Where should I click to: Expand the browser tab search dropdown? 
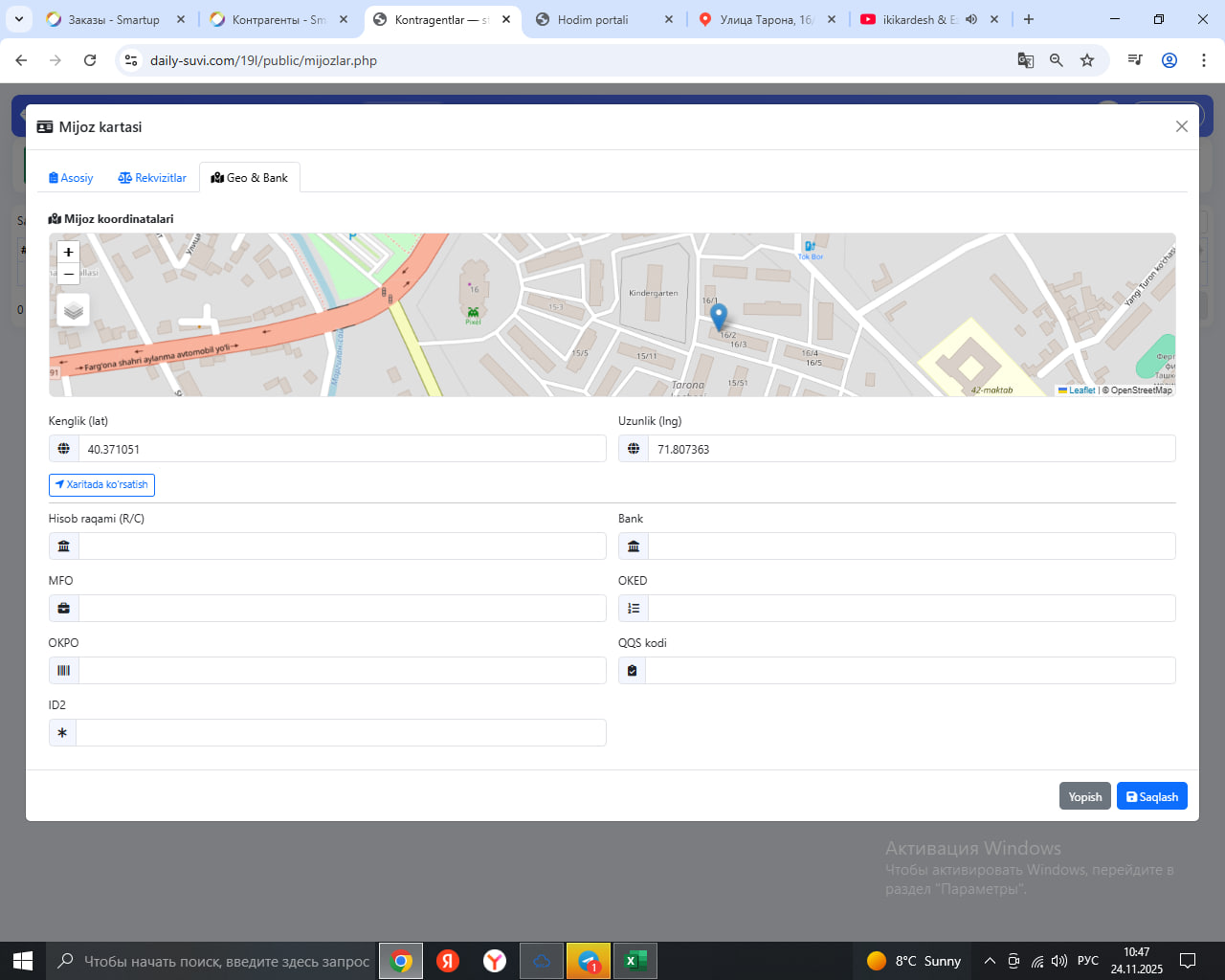(18, 19)
